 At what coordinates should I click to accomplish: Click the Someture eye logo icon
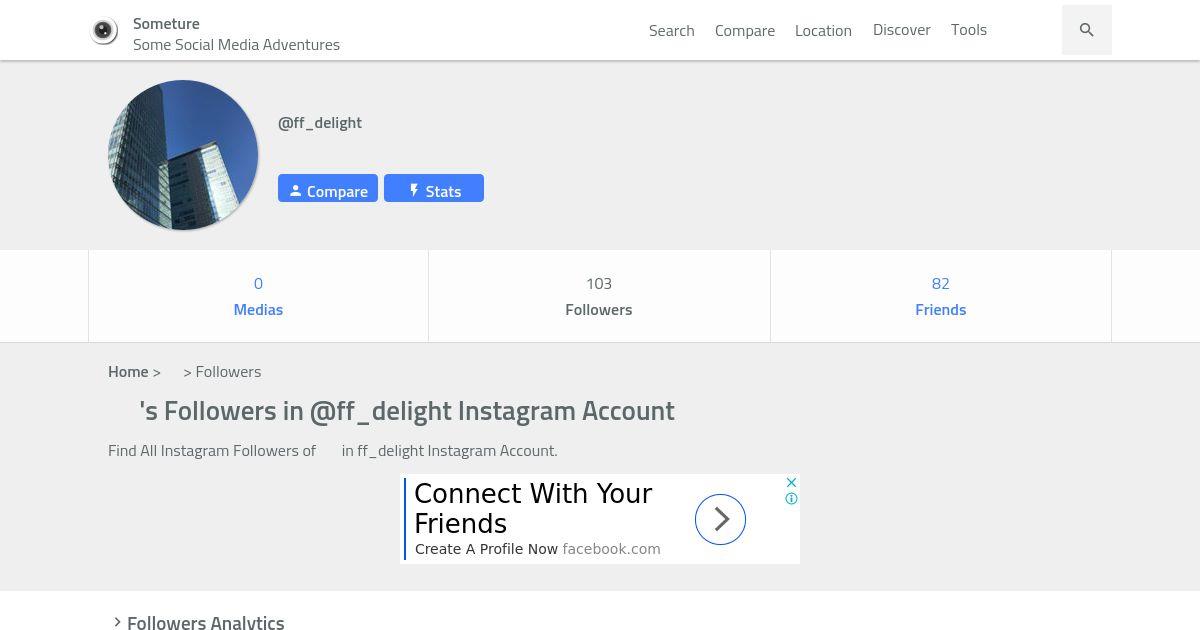[x=105, y=31]
